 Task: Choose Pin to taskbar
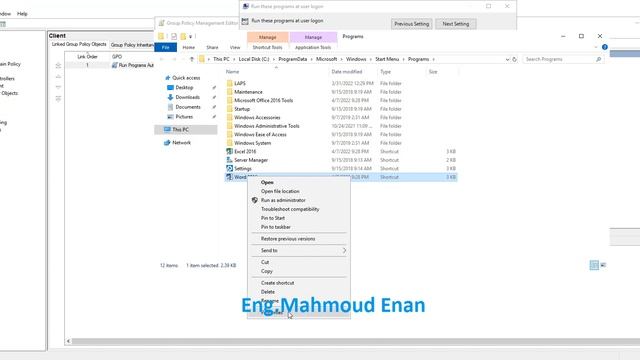pos(276,227)
